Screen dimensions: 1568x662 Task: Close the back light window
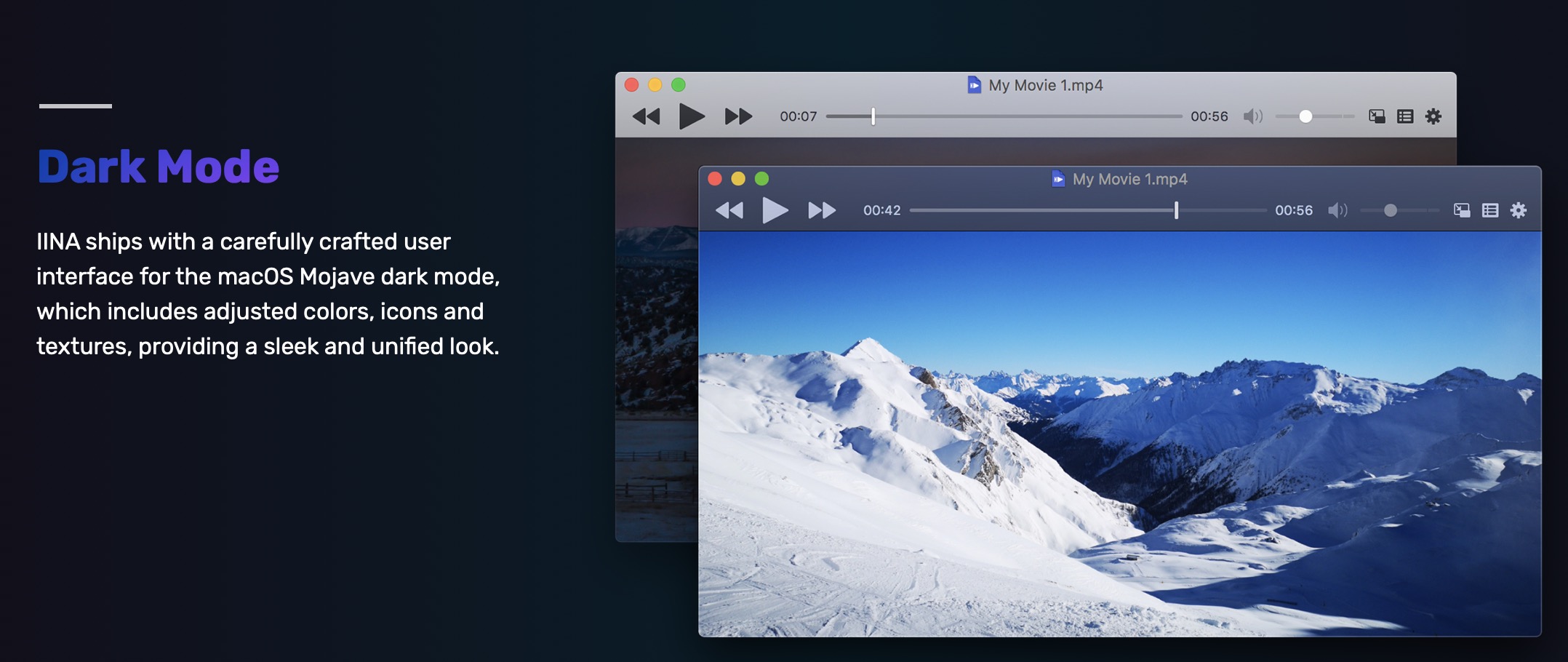point(632,85)
